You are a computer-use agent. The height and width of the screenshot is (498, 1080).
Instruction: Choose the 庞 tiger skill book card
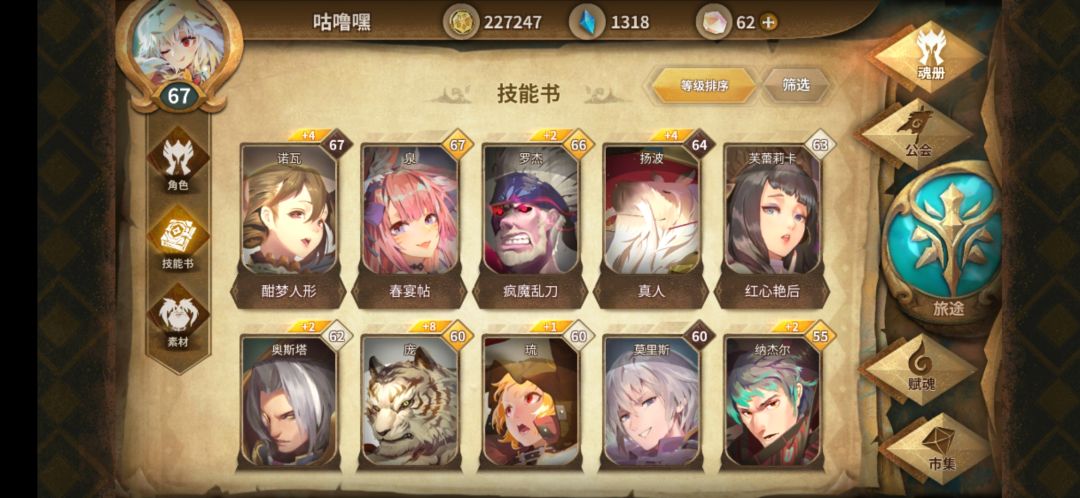click(410, 400)
